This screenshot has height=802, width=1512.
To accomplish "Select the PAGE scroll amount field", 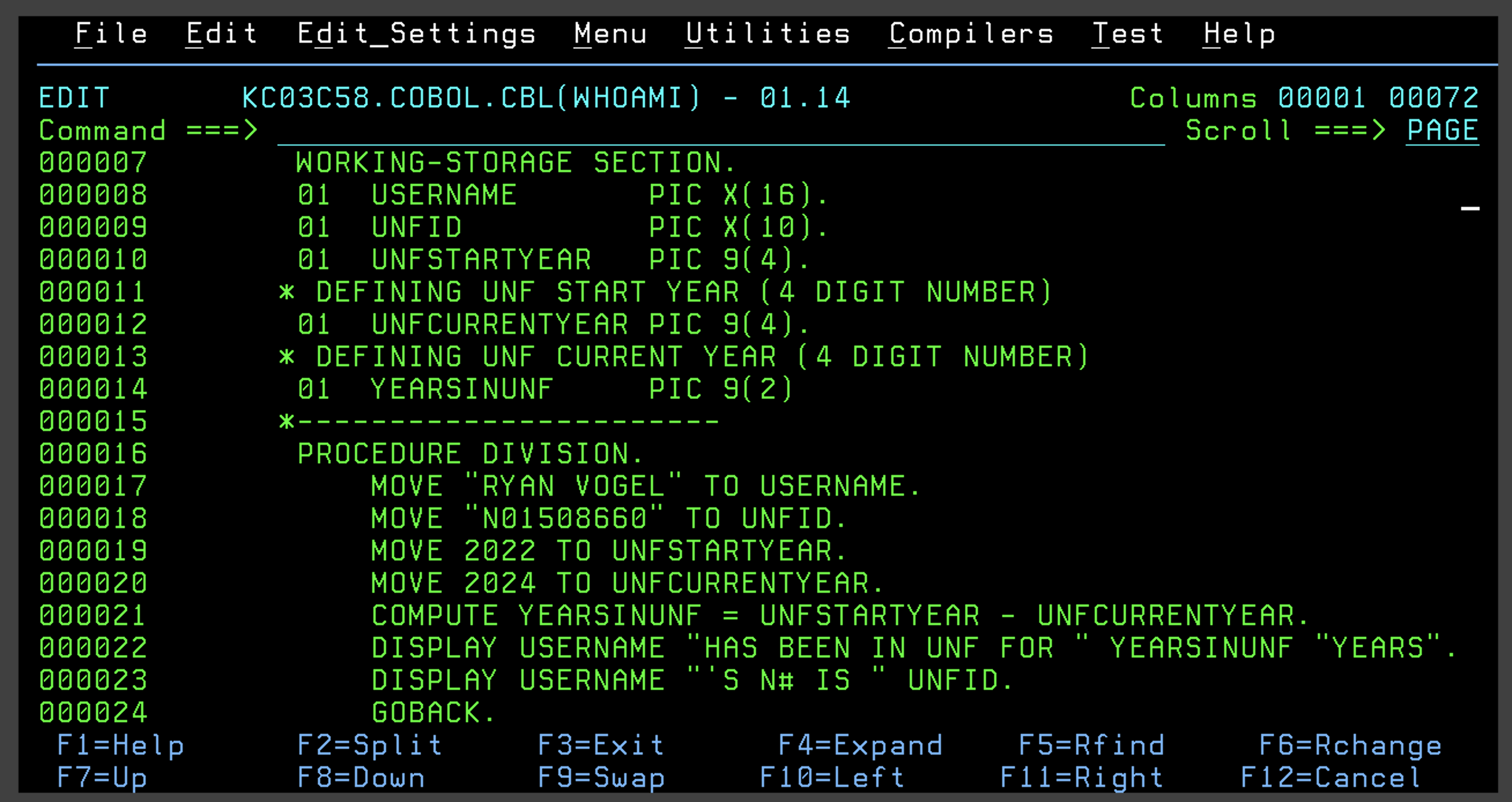I will (x=1442, y=130).
